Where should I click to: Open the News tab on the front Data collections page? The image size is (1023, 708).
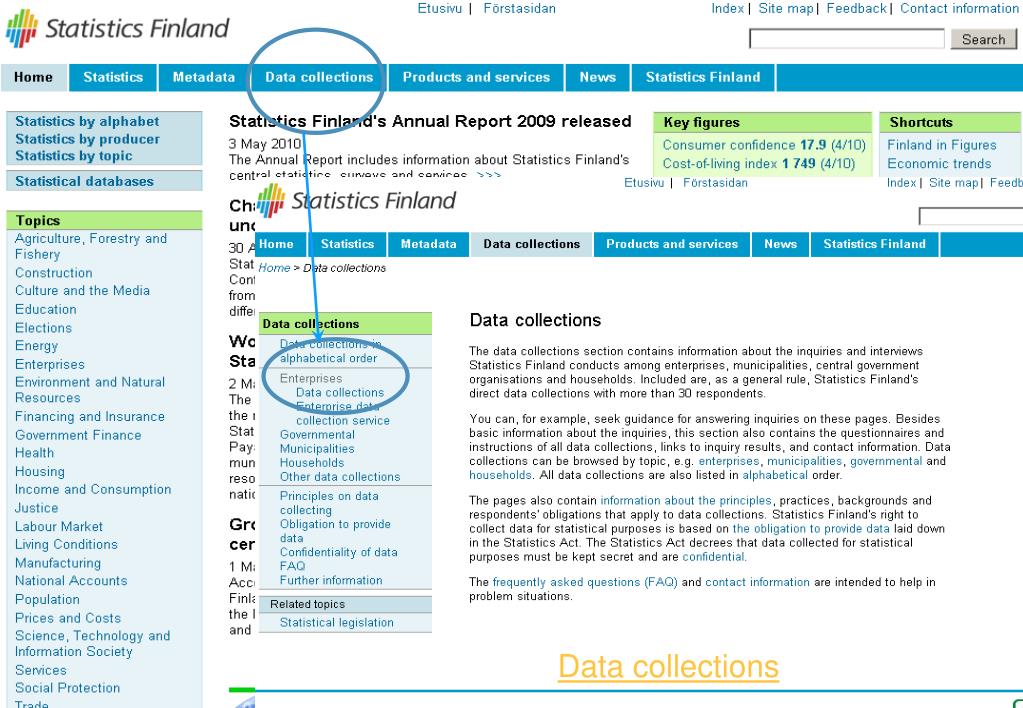(x=780, y=244)
